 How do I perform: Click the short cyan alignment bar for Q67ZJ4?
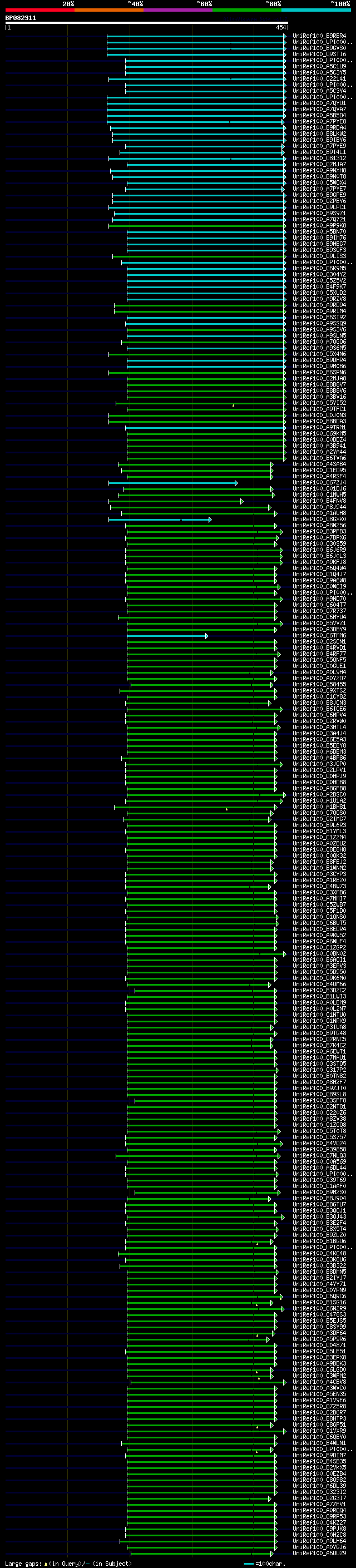point(172,483)
